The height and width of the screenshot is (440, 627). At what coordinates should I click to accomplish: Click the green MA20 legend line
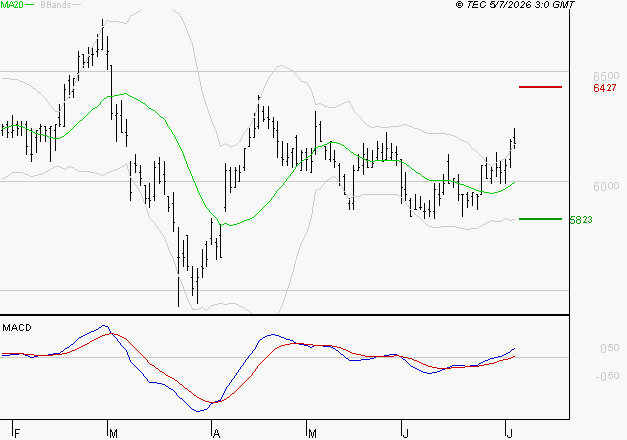point(29,4)
